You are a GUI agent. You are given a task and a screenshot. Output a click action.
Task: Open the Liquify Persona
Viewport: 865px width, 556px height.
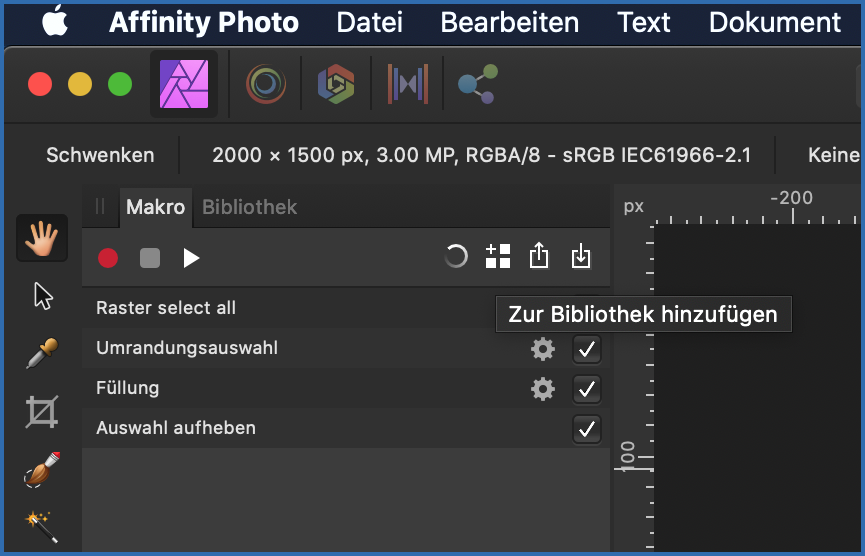pyautogui.click(x=265, y=84)
